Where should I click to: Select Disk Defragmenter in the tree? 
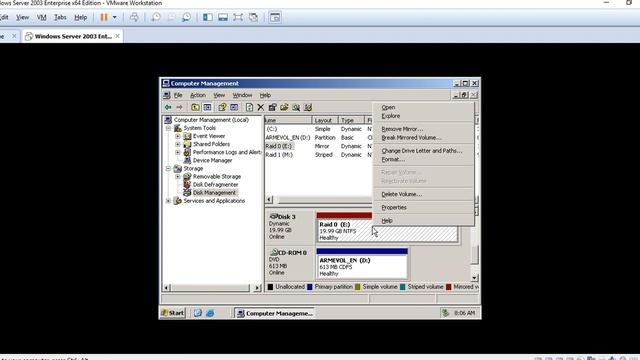pyautogui.click(x=216, y=184)
